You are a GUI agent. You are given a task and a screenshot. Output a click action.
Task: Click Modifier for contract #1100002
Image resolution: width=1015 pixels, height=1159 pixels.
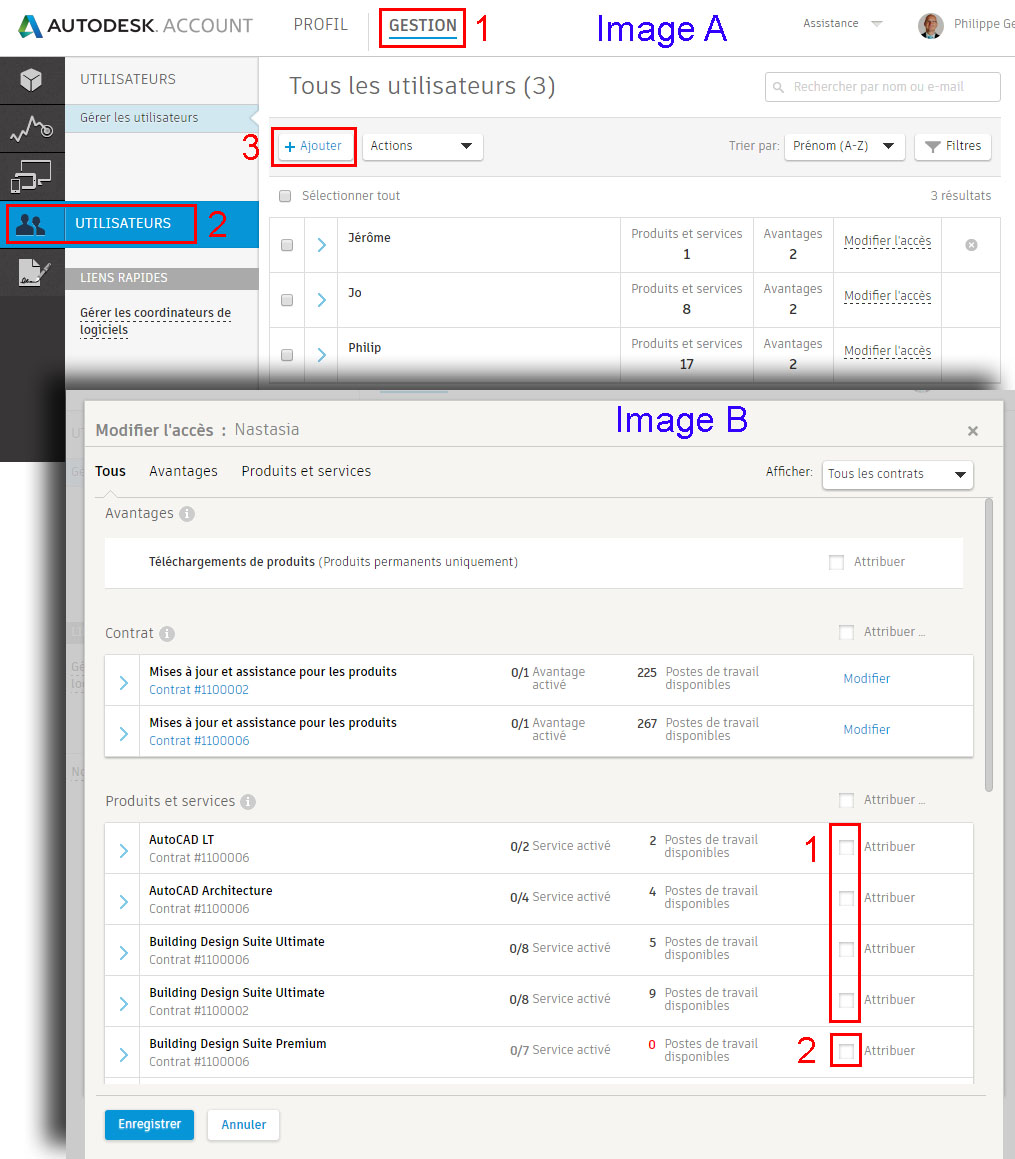click(866, 679)
